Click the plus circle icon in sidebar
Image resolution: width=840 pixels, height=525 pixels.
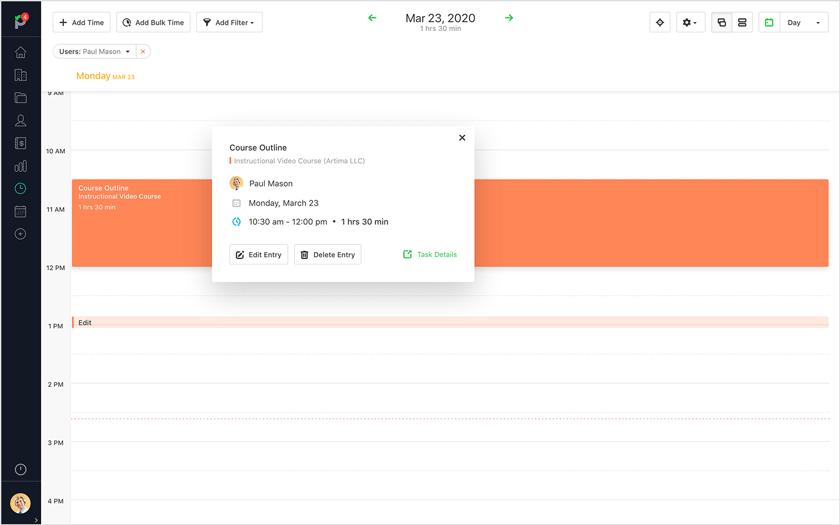coord(20,234)
